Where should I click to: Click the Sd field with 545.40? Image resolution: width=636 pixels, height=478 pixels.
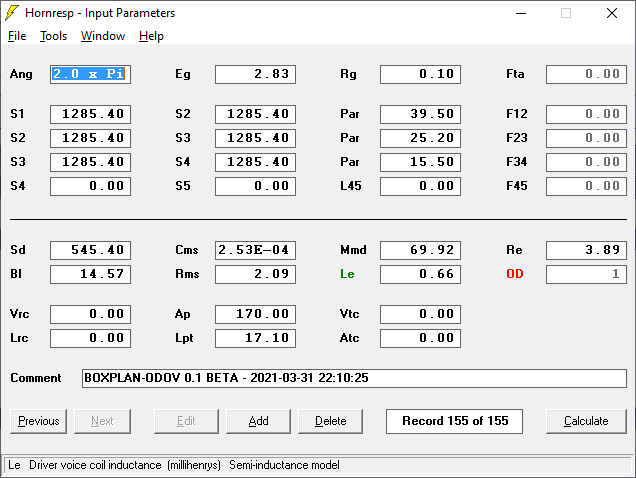[x=90, y=250]
